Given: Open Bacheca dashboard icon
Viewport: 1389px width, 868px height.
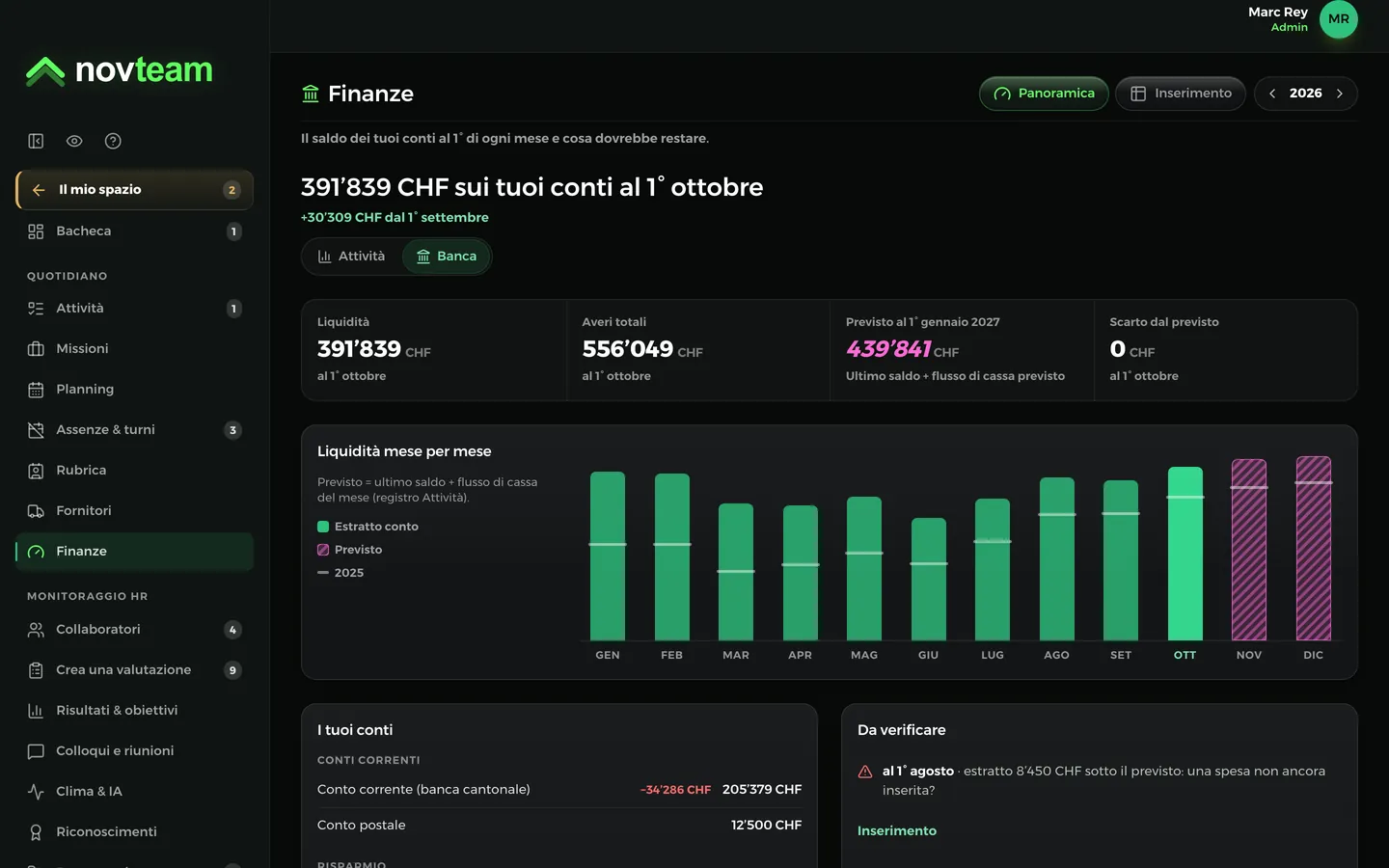Looking at the screenshot, I should [x=36, y=231].
